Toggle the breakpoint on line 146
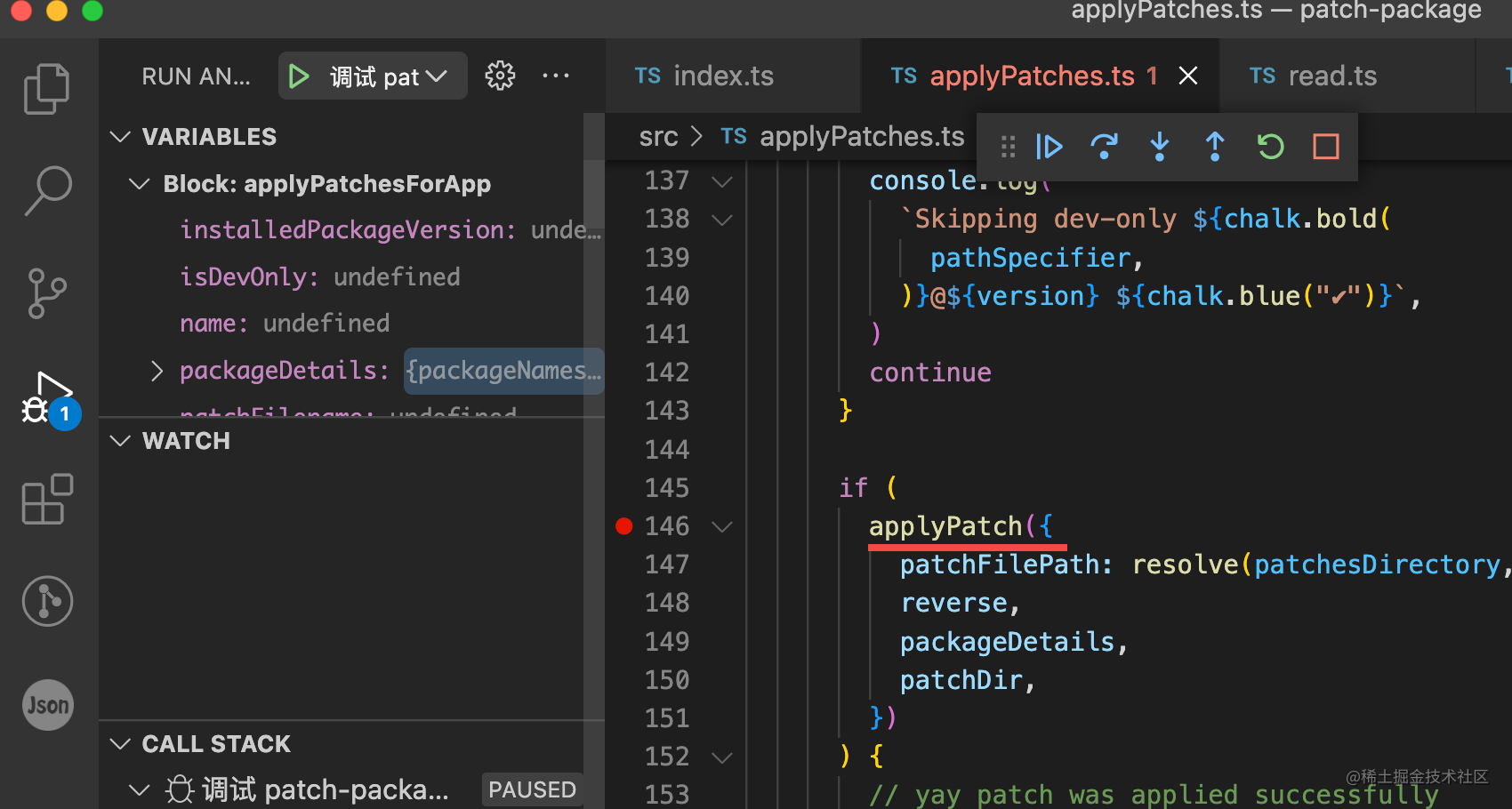 point(624,526)
